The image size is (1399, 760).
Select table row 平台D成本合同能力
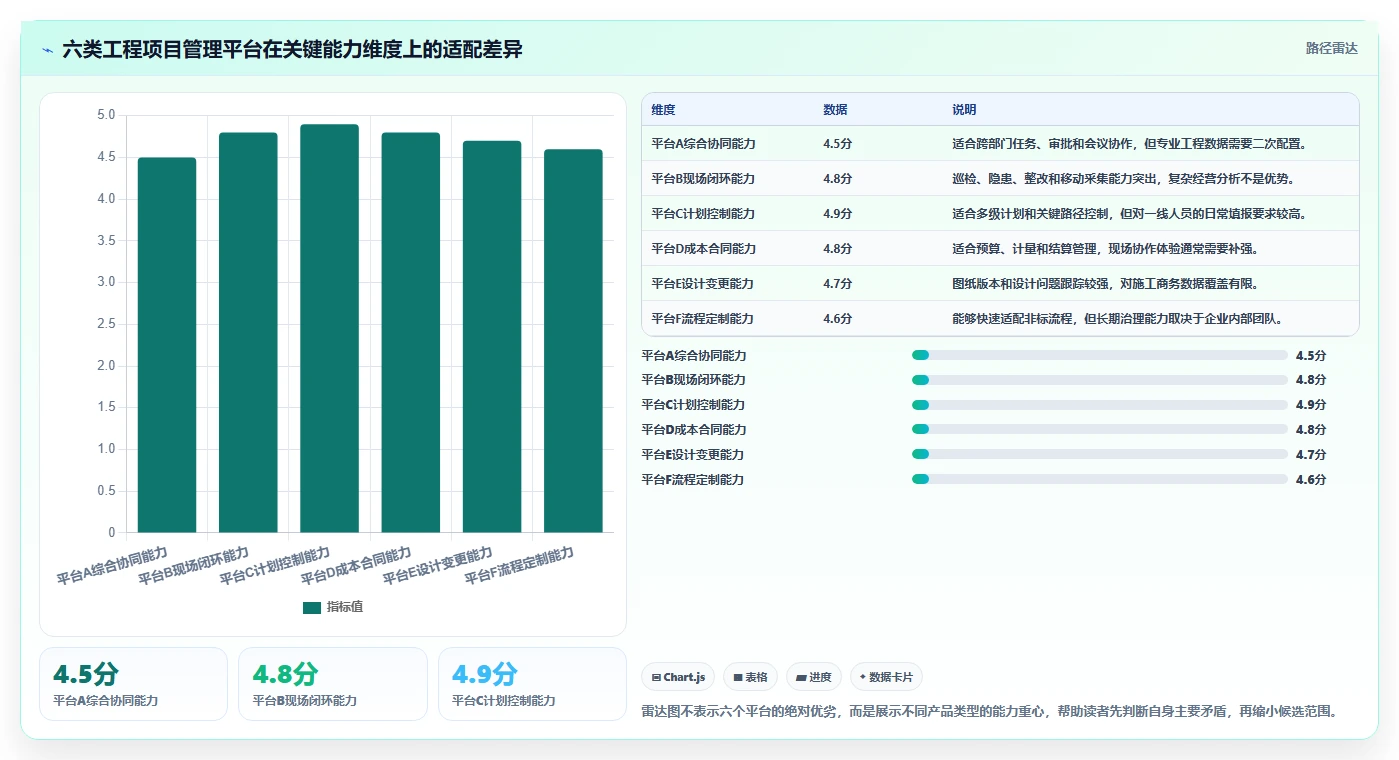click(x=1000, y=248)
